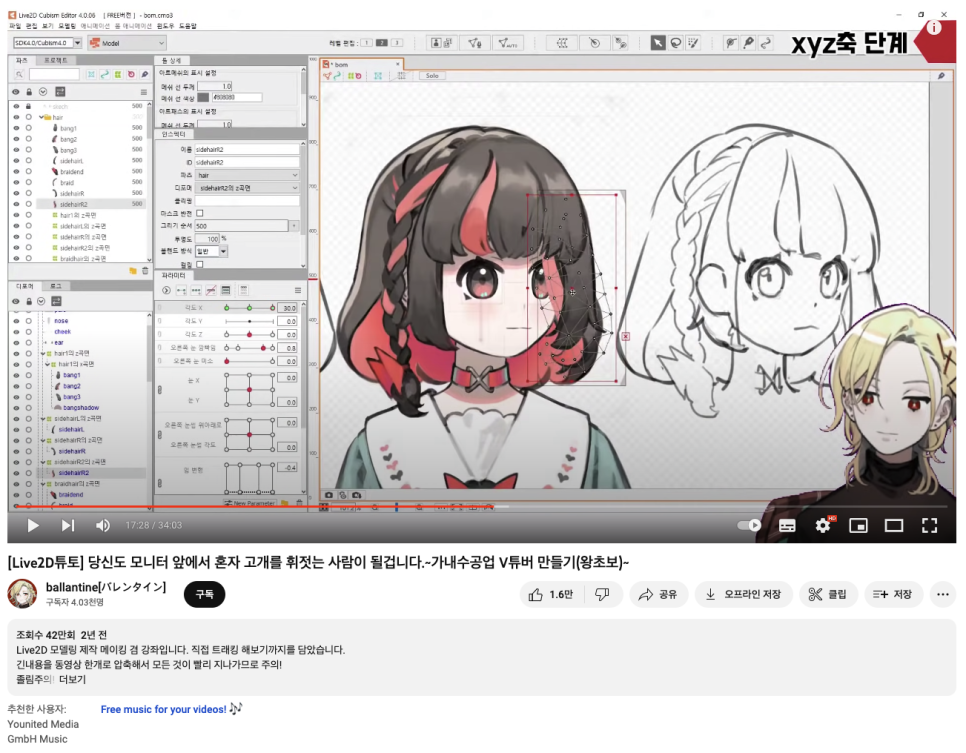Check the mask invert checkbox in inspector
This screenshot has height=753, width=966.
[x=200, y=213]
